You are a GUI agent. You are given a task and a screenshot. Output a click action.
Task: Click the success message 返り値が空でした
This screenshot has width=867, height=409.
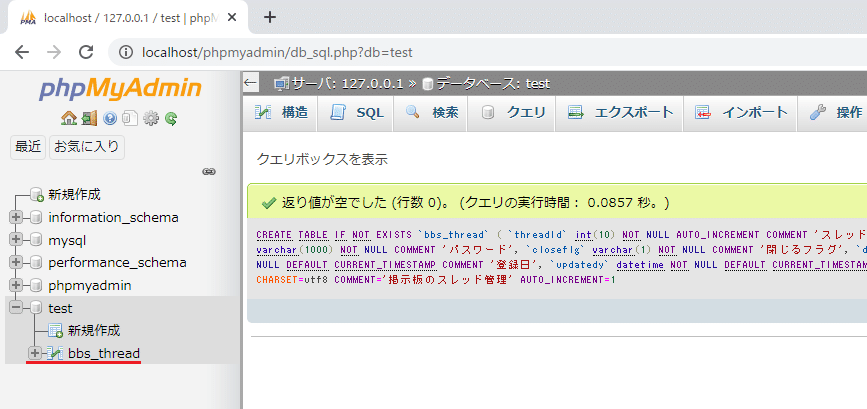tap(336, 203)
